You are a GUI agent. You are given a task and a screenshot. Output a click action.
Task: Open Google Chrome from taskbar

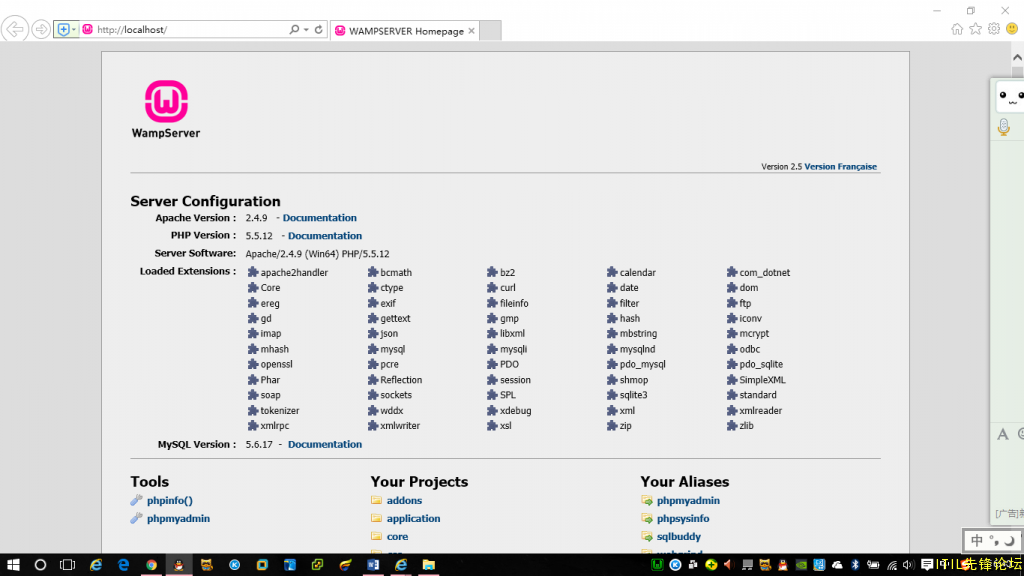(152, 565)
